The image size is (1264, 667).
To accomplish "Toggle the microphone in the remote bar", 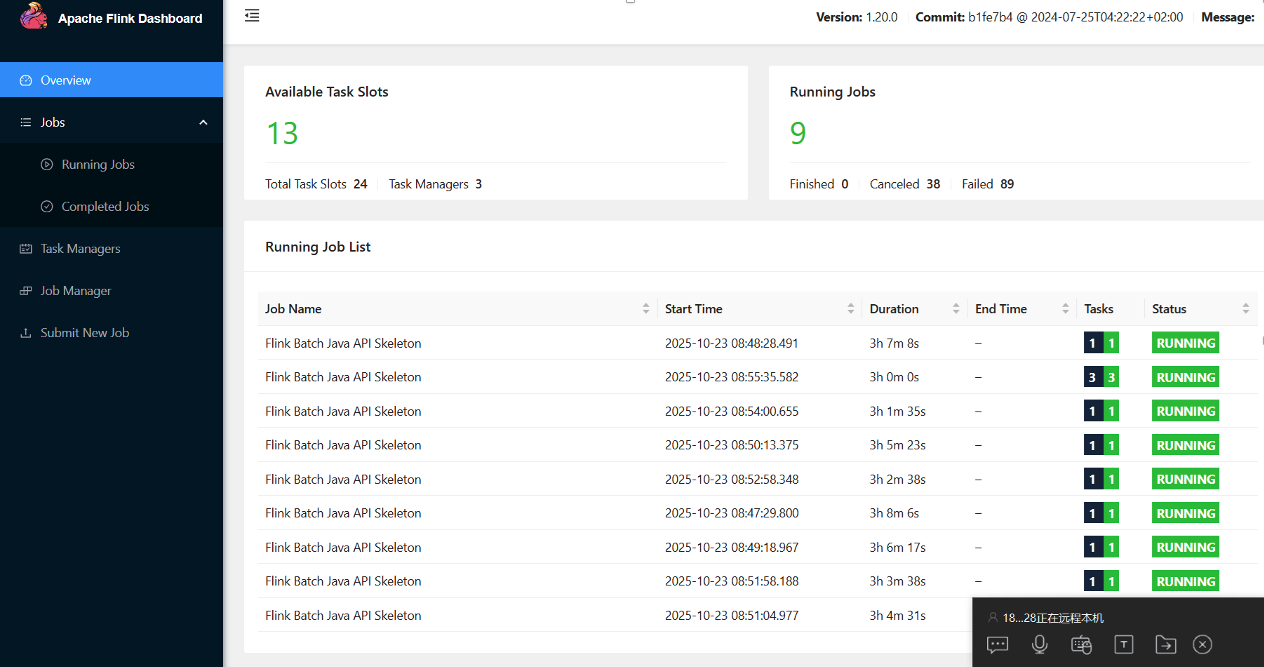I will click(1040, 645).
